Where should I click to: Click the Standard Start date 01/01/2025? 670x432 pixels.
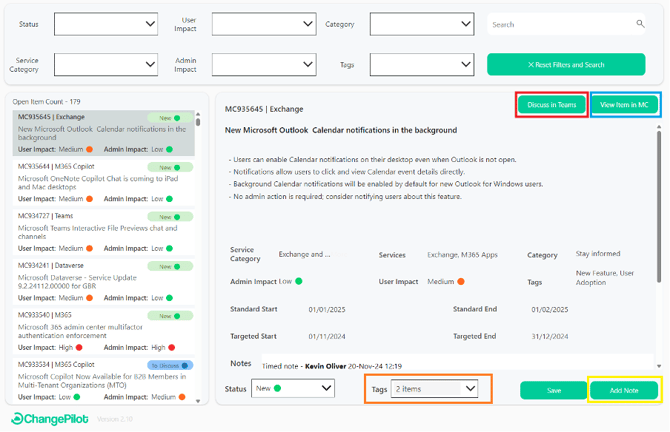(327, 310)
